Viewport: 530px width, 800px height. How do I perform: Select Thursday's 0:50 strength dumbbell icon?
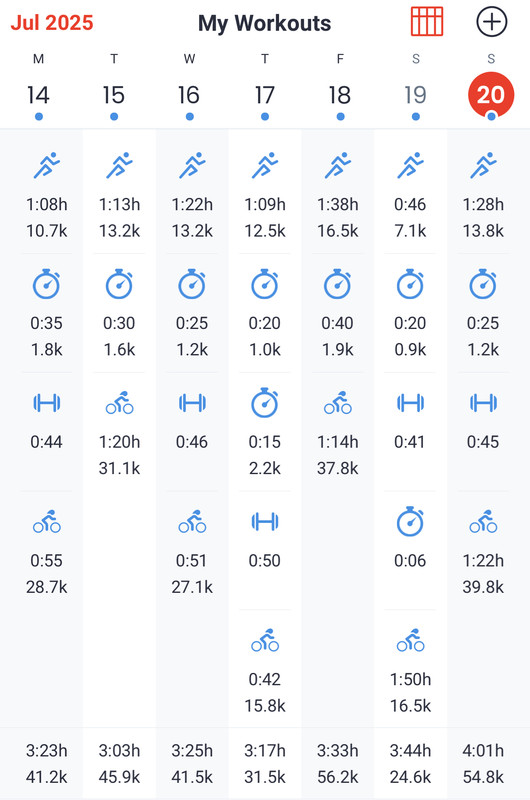[x=265, y=522]
